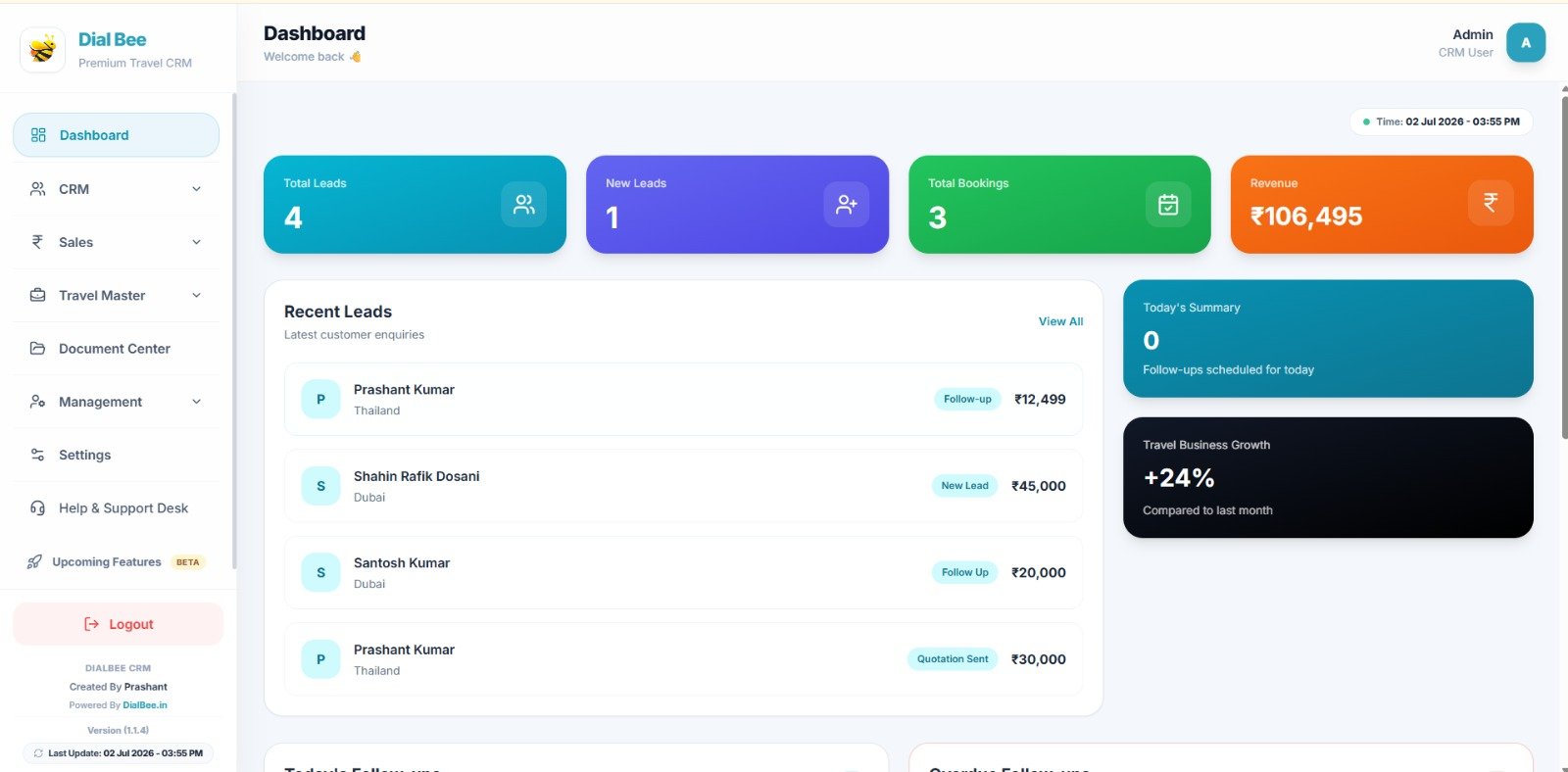1568x772 pixels.
Task: Select the Travel Master menu label
Action: click(102, 295)
